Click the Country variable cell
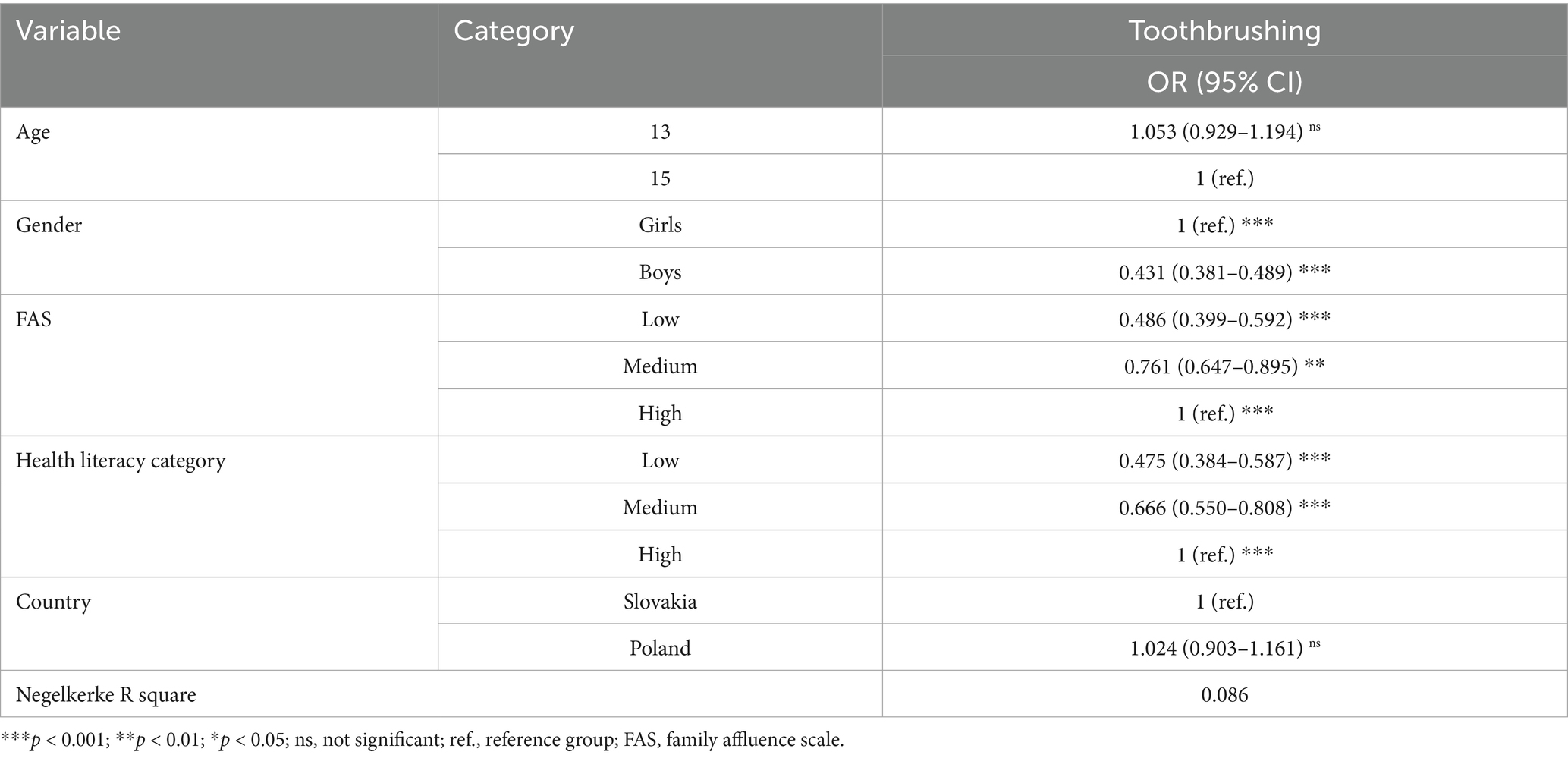The height and width of the screenshot is (758, 1568). coord(53,602)
